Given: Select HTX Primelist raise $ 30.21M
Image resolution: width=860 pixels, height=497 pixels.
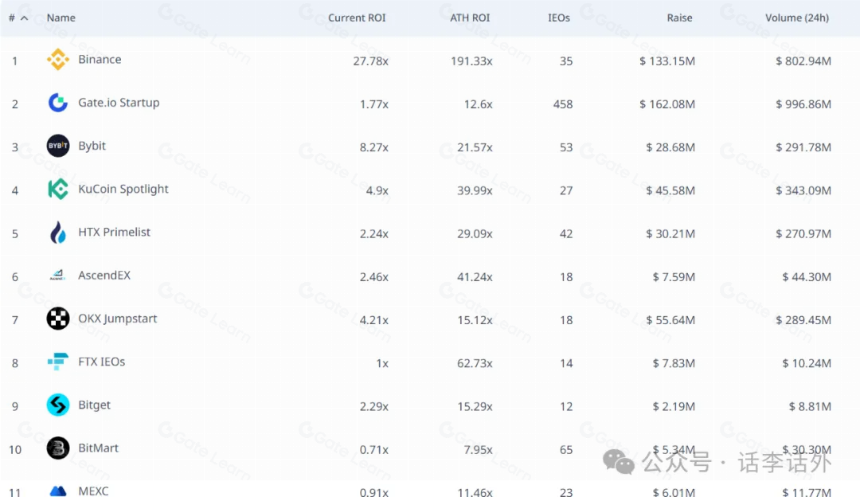Looking at the screenshot, I should pos(670,234).
